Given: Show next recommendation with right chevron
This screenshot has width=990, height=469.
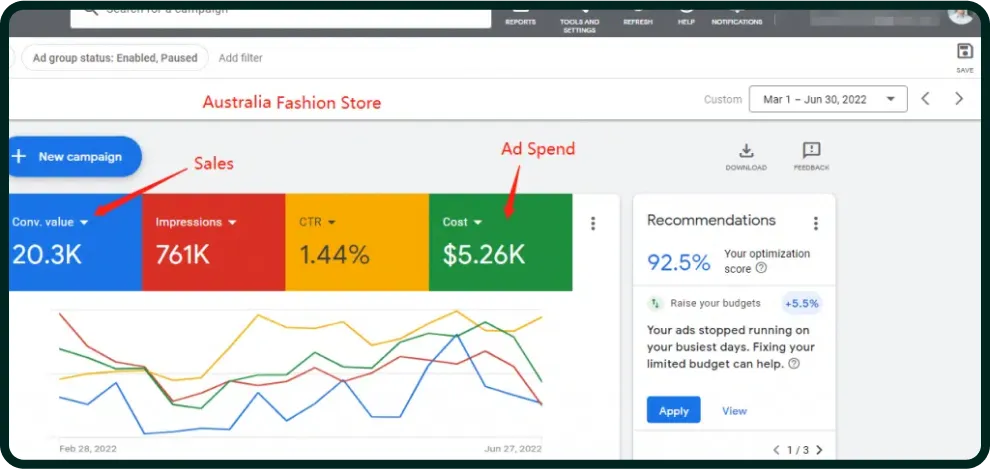Looking at the screenshot, I should (820, 450).
